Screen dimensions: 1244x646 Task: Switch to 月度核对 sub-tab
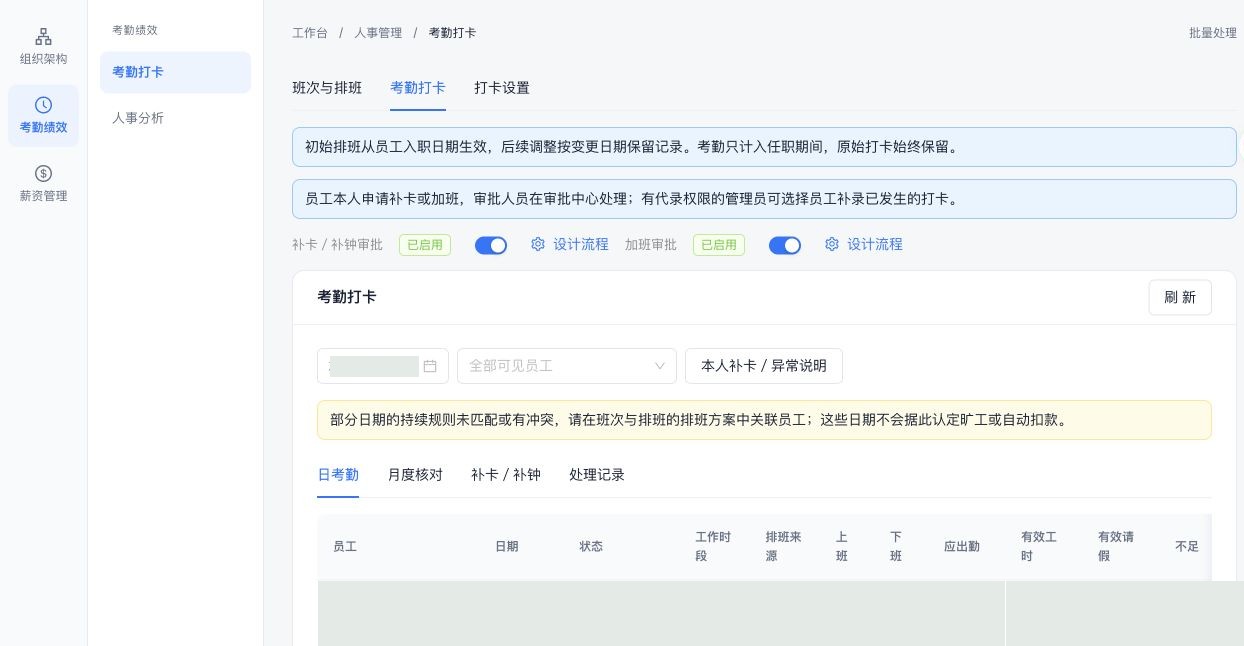[415, 475]
